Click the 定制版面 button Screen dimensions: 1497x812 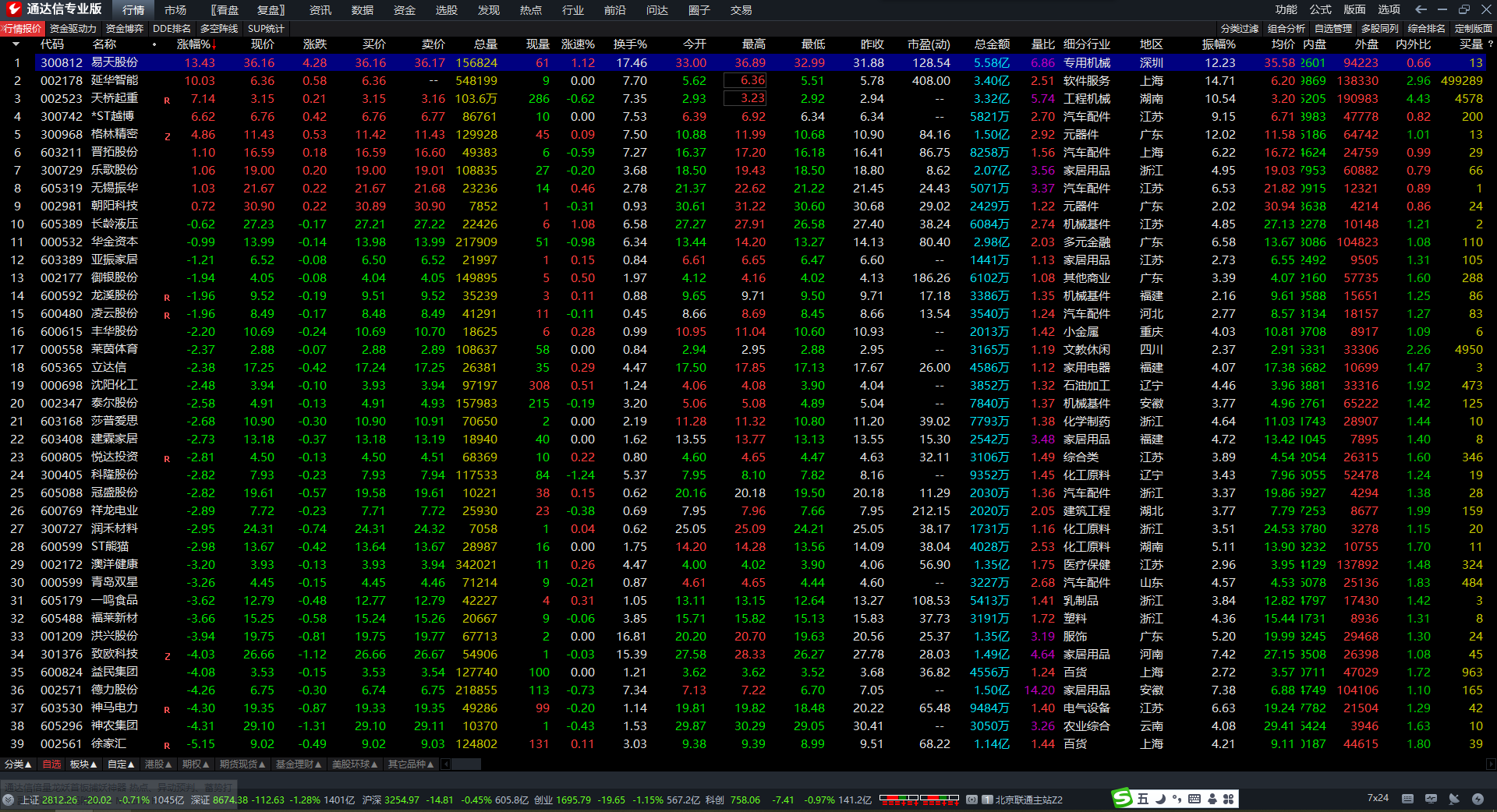pos(1474,28)
